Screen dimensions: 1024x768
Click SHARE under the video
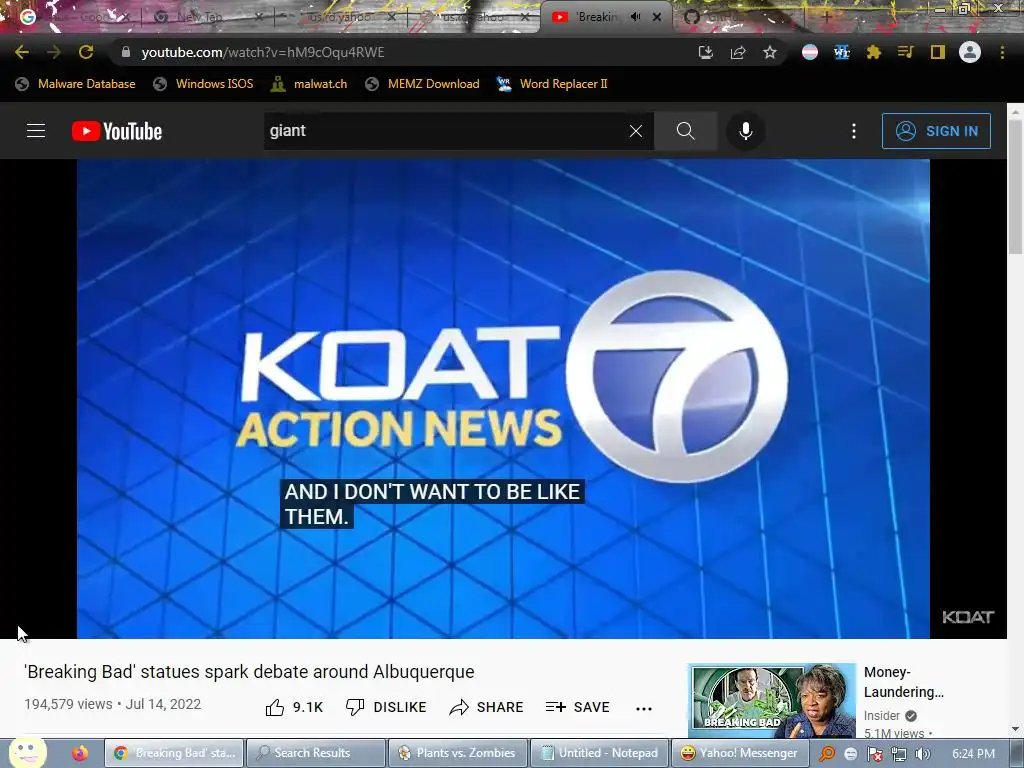[487, 707]
